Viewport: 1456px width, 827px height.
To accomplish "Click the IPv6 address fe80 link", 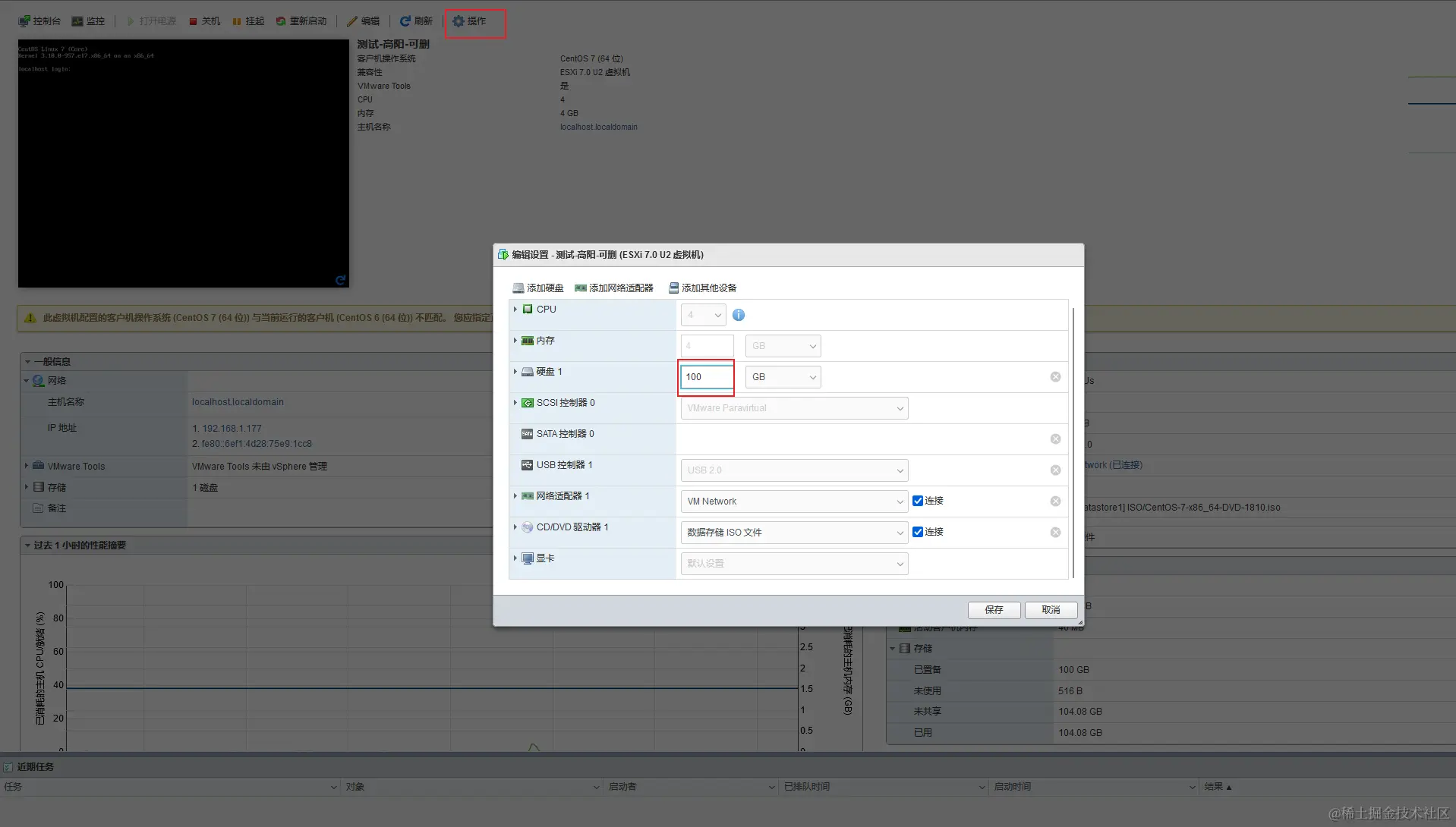I will [x=257, y=444].
